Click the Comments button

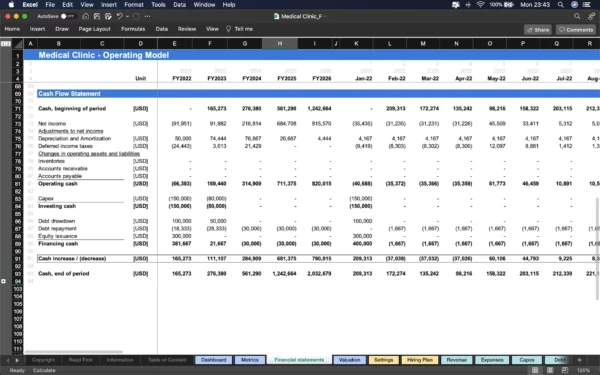576,29
